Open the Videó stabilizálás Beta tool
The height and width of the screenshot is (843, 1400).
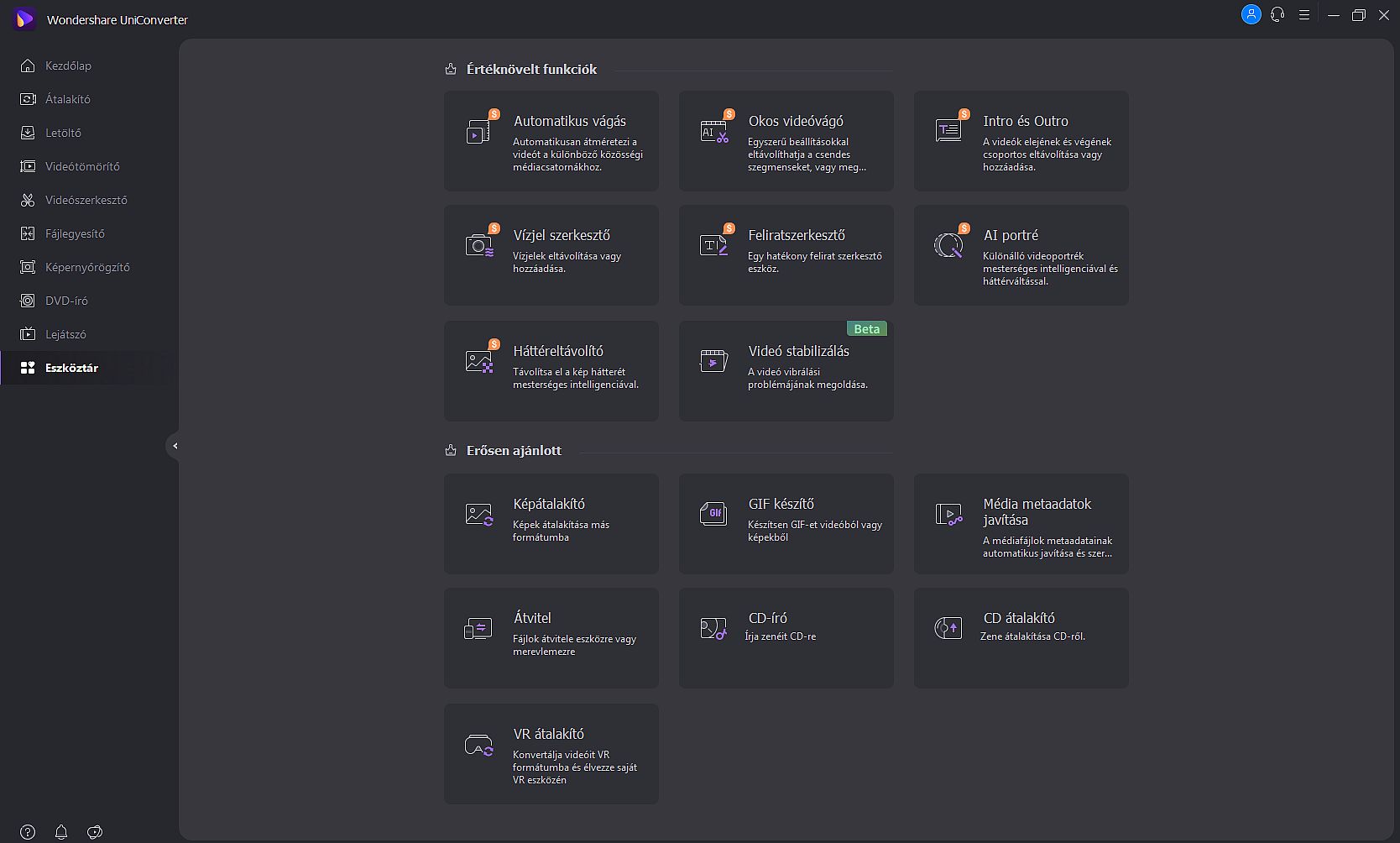pyautogui.click(x=786, y=370)
